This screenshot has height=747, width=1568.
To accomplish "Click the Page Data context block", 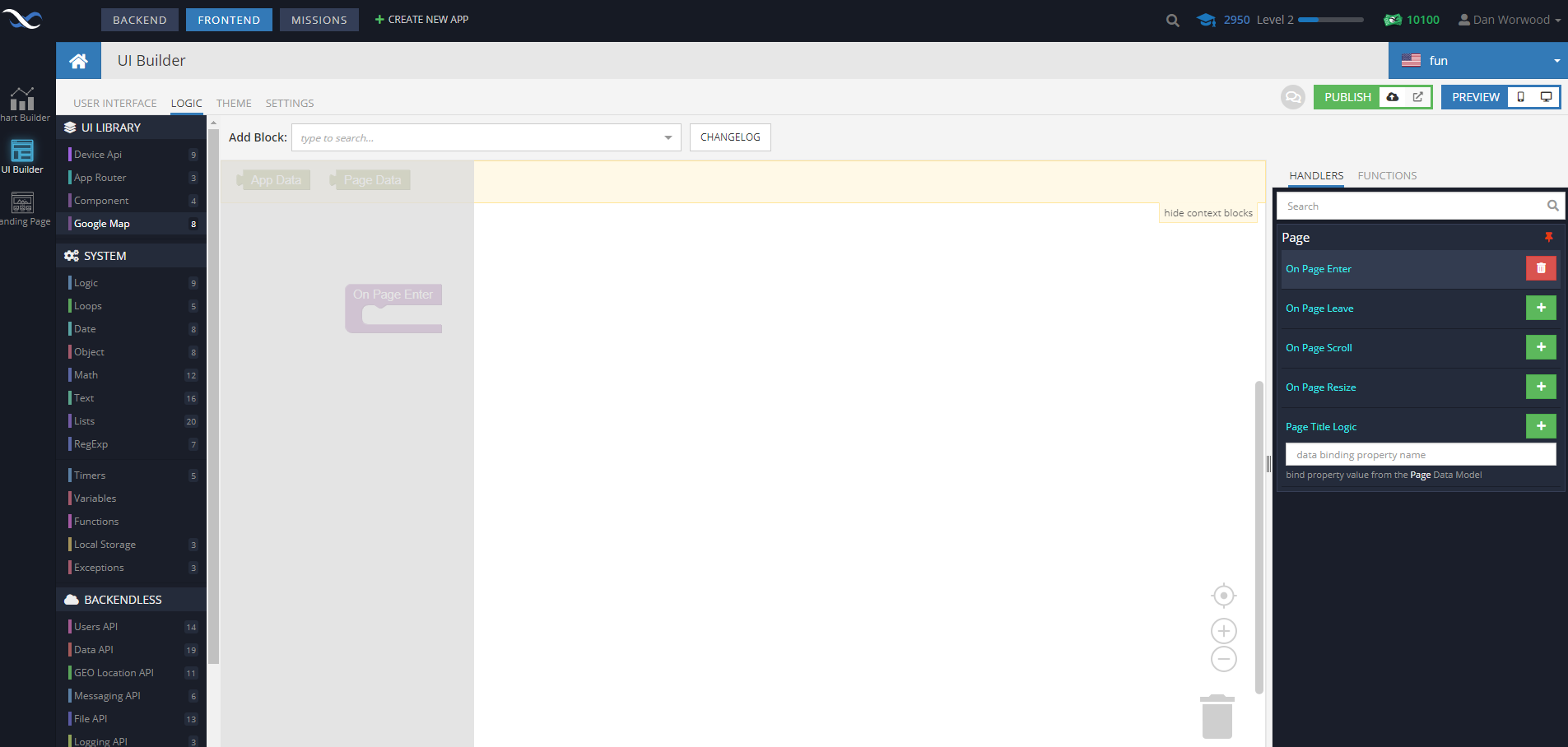I will pos(370,180).
